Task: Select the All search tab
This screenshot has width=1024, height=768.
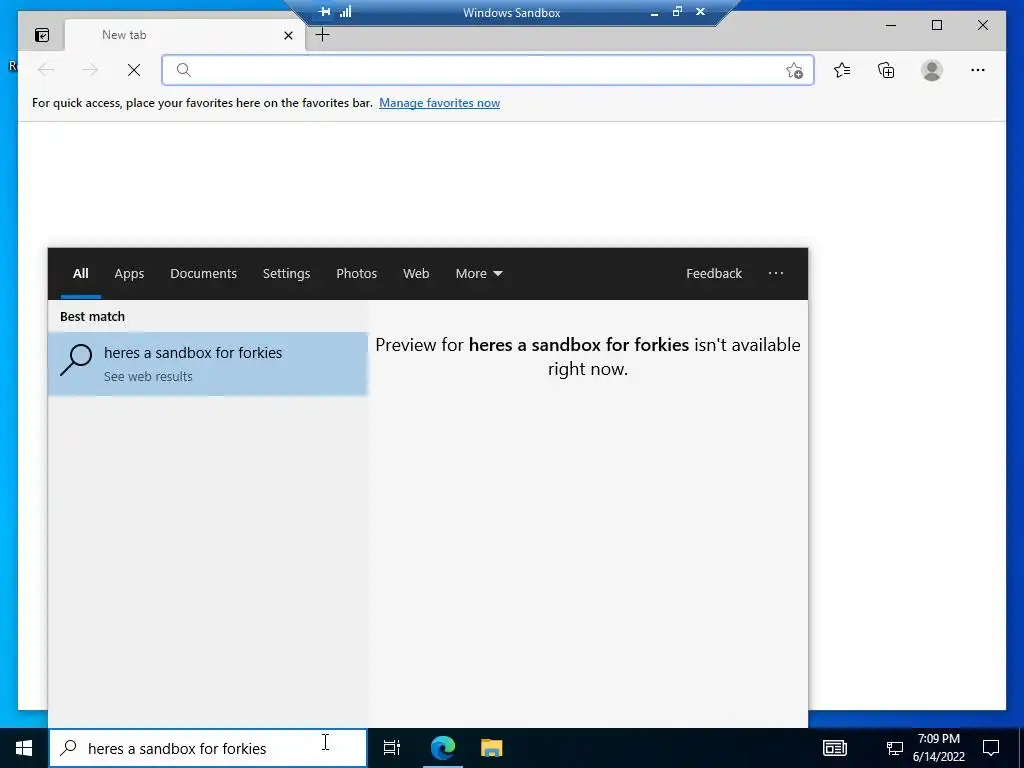Action: pyautogui.click(x=80, y=274)
